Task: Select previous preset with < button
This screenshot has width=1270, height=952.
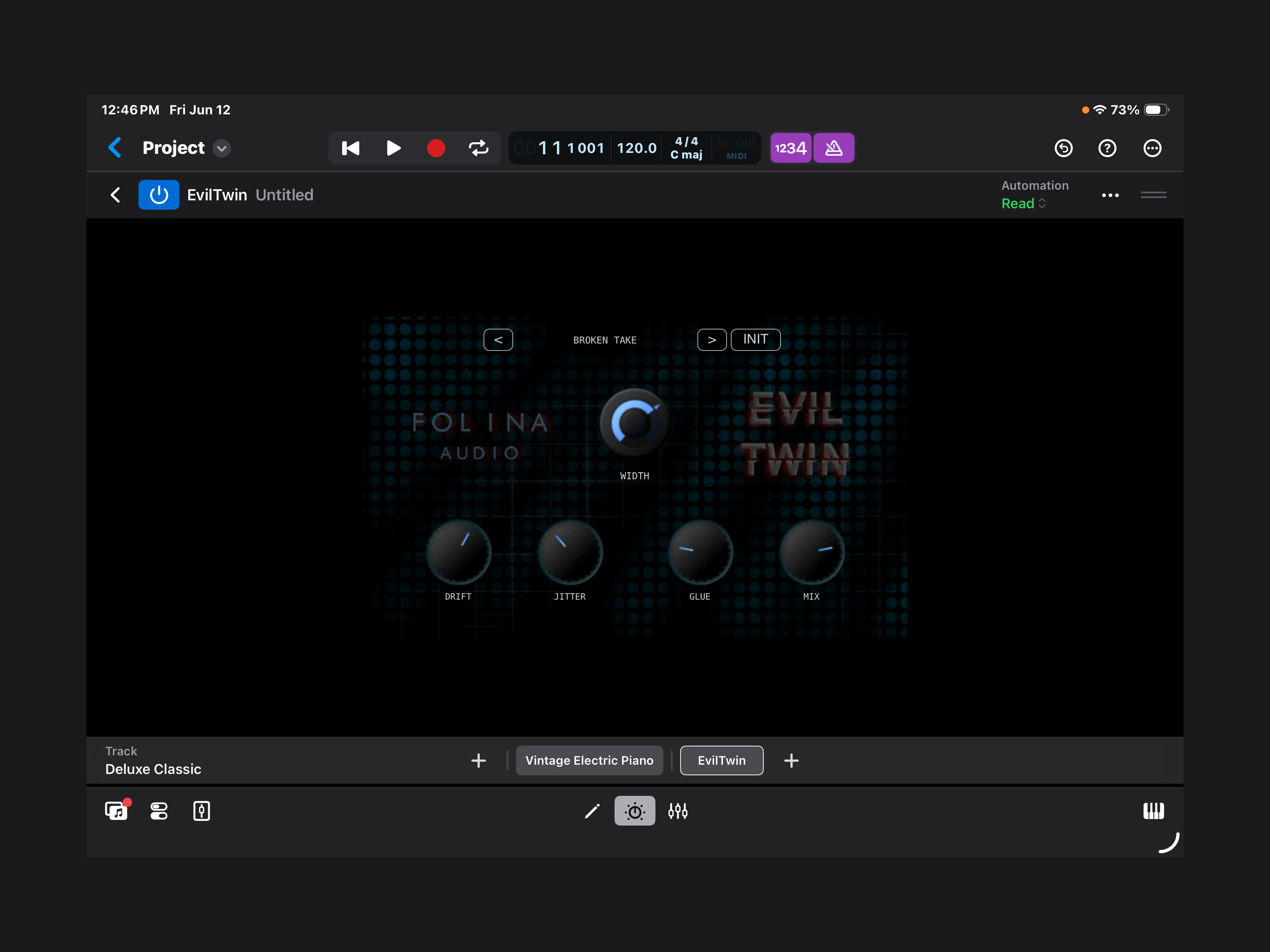Action: tap(498, 340)
